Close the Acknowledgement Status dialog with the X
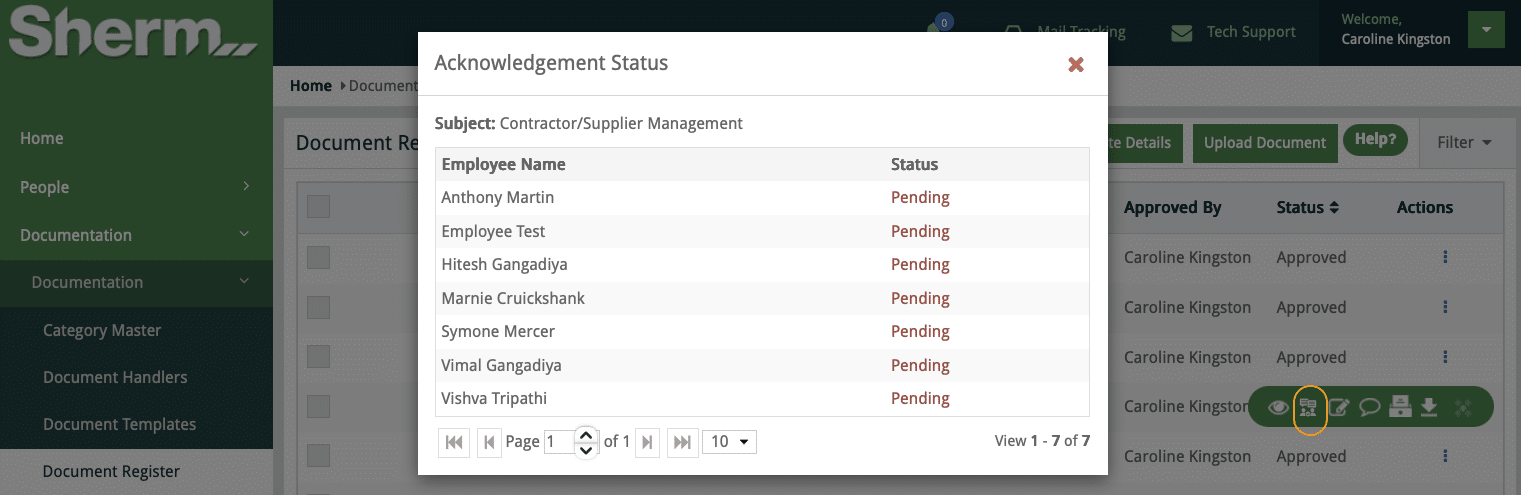Viewport: 1521px width, 495px height. pos(1076,64)
